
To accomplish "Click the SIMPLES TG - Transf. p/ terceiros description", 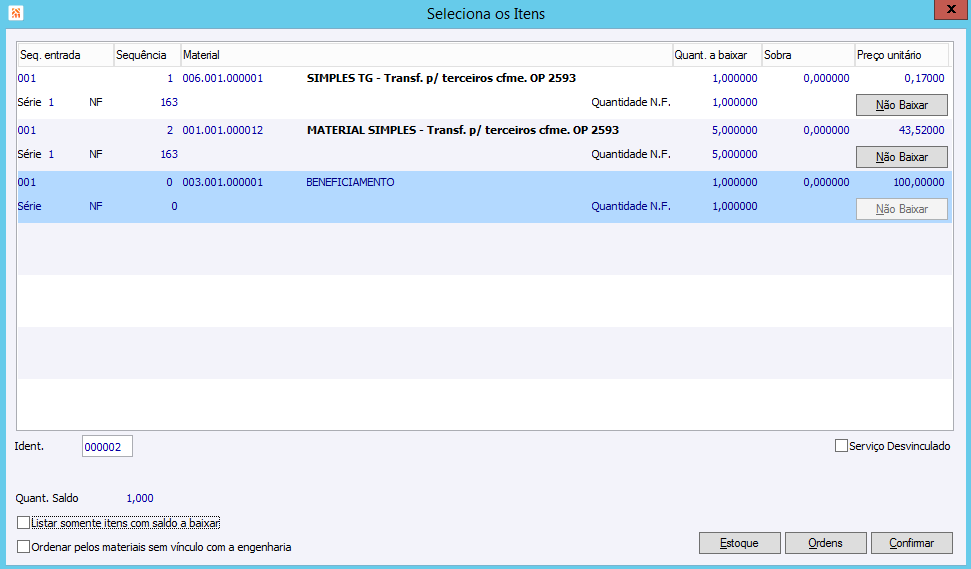I will [442, 78].
